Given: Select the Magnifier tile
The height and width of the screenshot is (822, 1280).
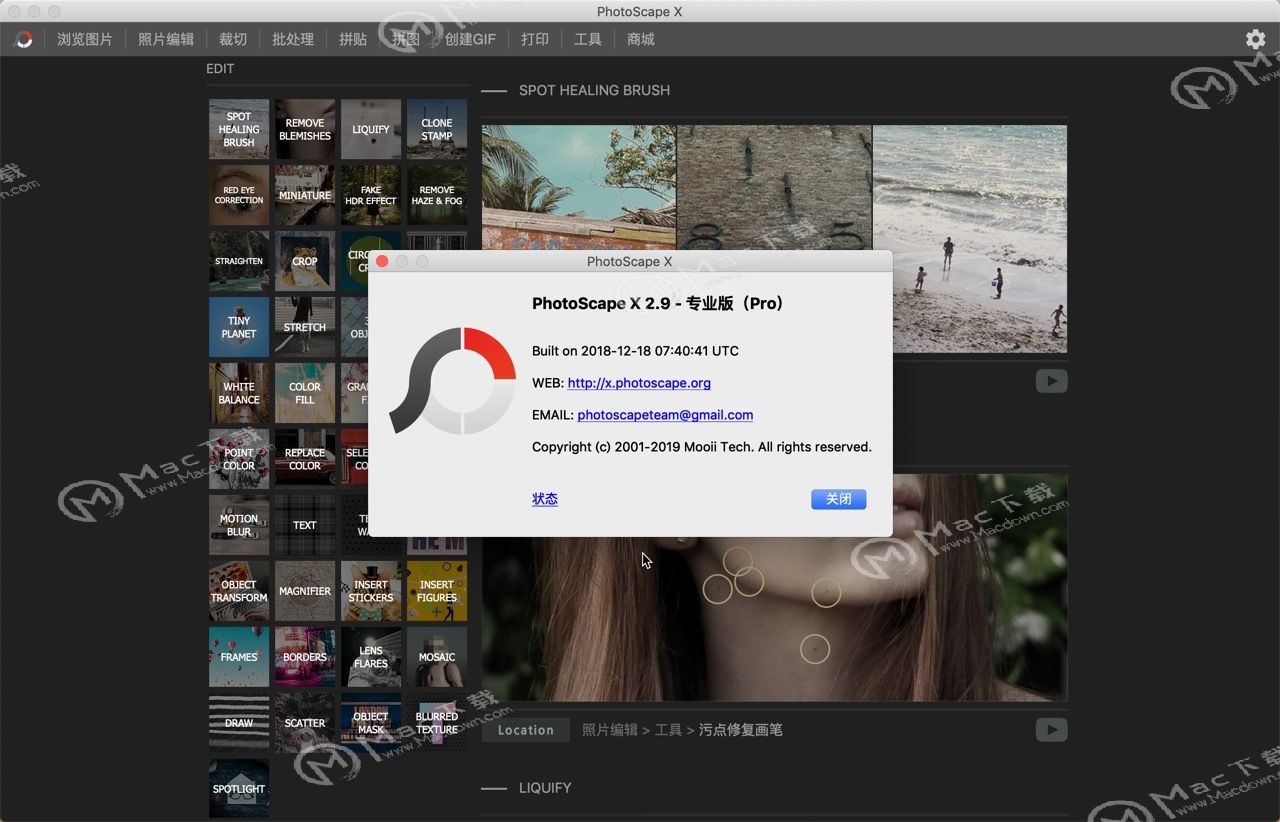Looking at the screenshot, I should (x=305, y=591).
